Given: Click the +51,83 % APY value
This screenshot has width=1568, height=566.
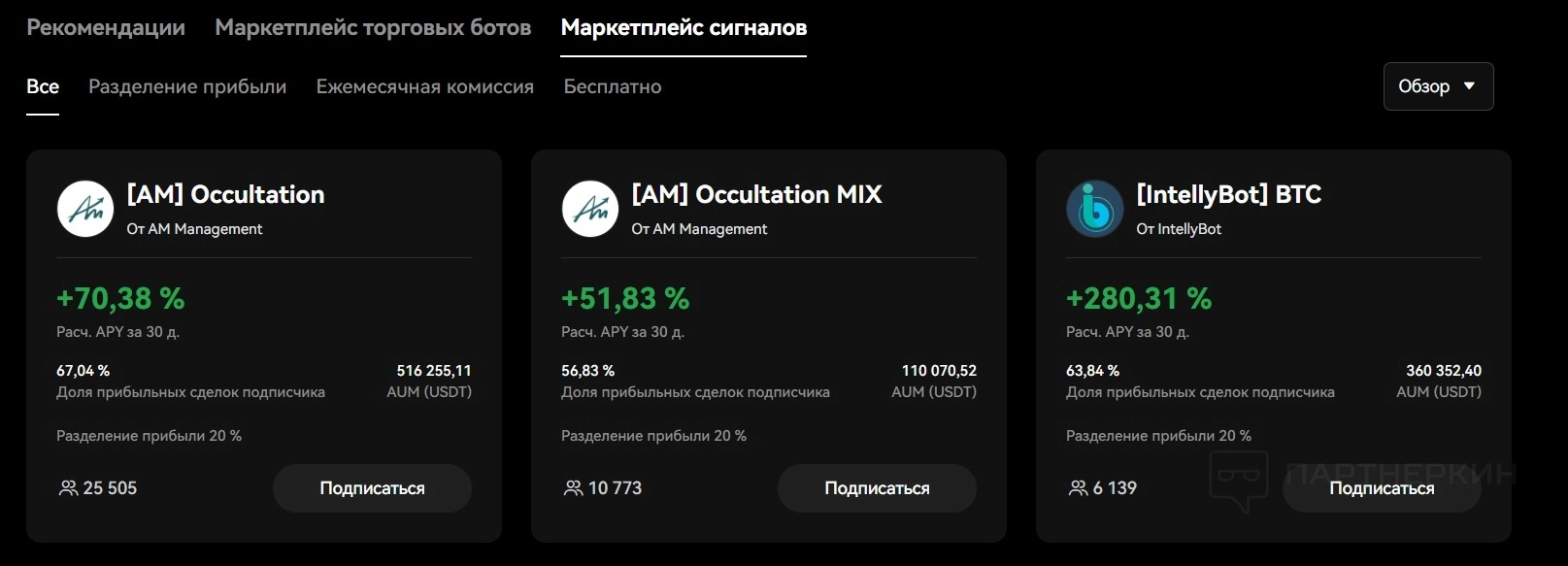Looking at the screenshot, I should point(625,298).
